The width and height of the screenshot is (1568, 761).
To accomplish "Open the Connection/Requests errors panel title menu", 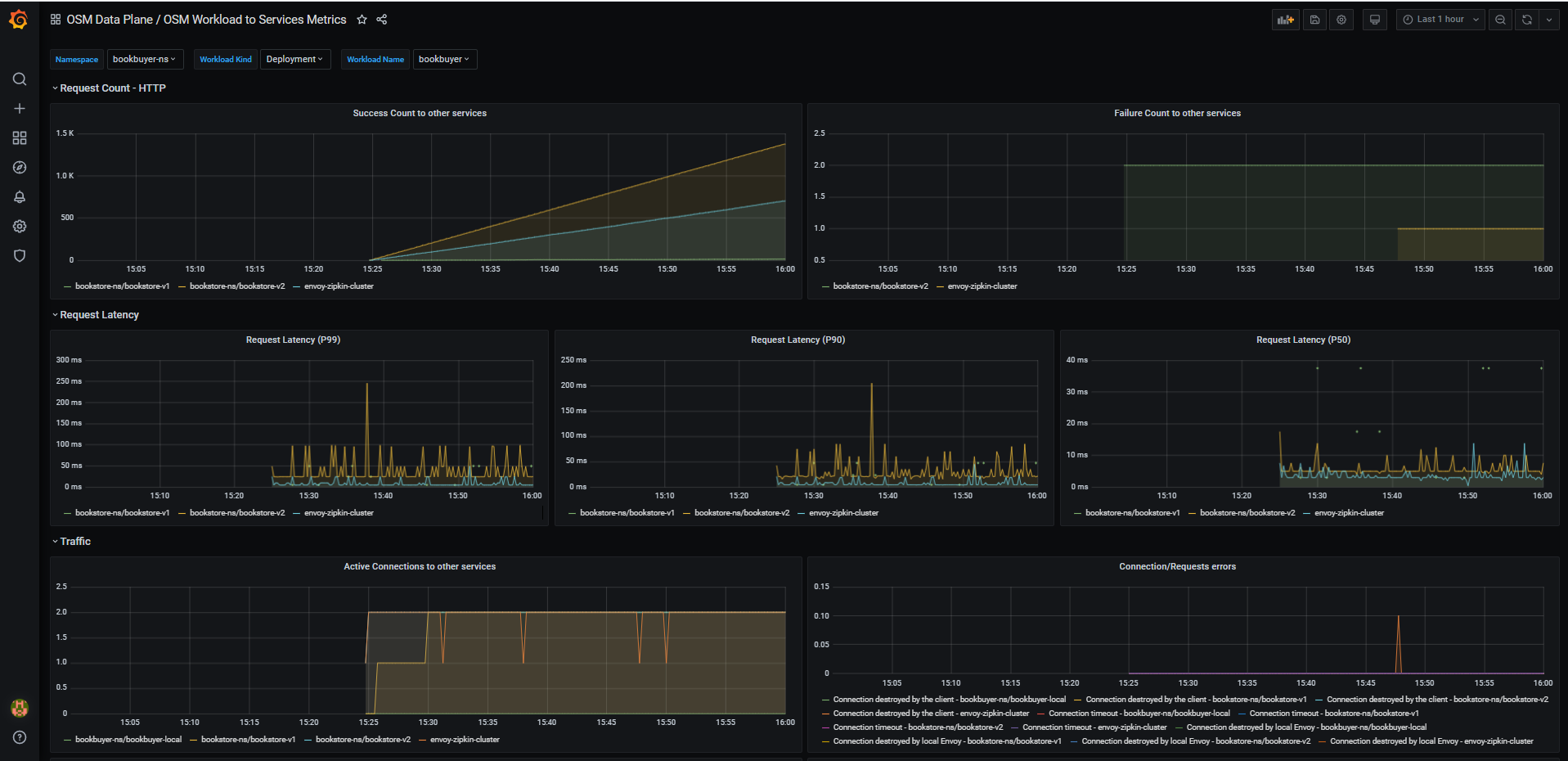I will [x=1177, y=566].
